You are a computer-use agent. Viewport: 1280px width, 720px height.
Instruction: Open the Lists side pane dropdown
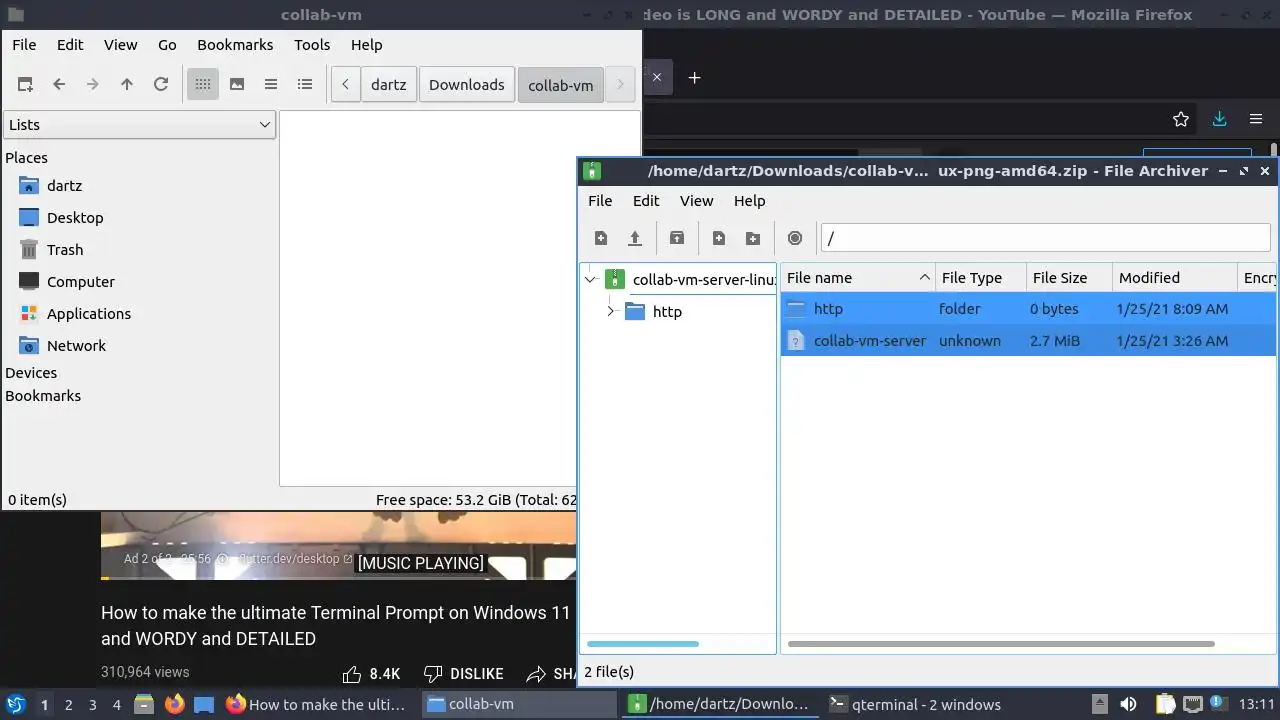pos(139,125)
